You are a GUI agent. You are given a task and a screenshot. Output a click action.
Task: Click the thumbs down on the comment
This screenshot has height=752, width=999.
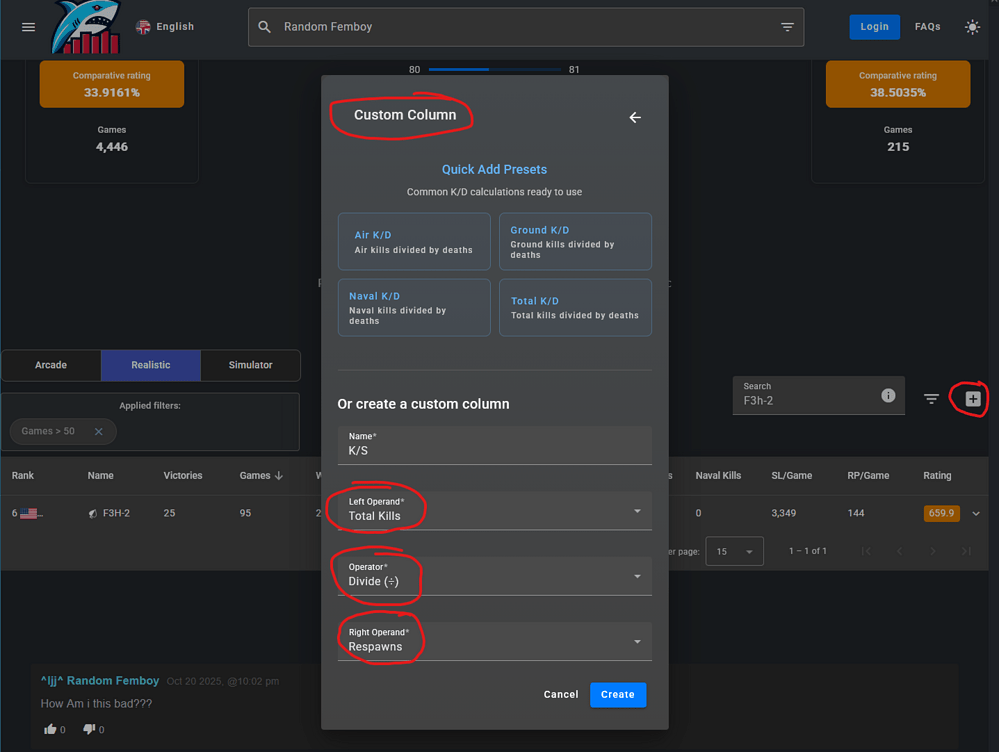89,729
